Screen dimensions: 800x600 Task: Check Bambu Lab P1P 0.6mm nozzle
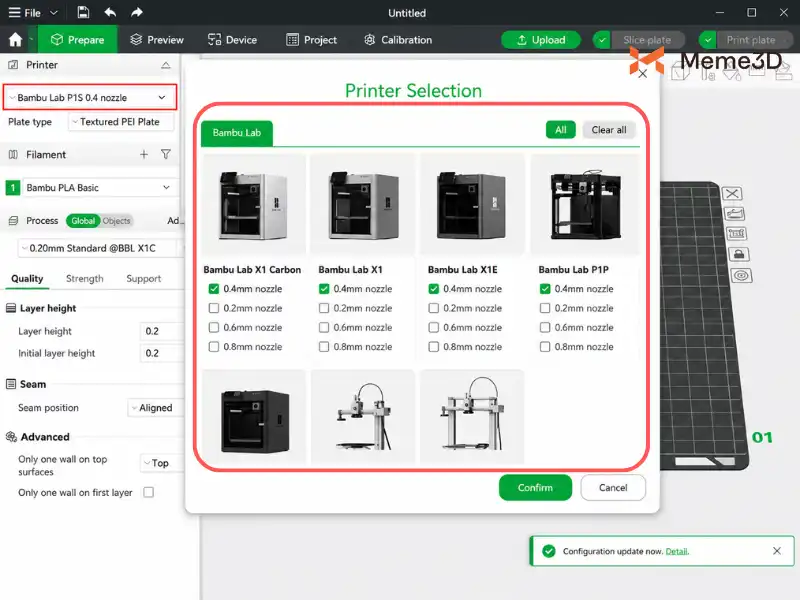point(545,328)
